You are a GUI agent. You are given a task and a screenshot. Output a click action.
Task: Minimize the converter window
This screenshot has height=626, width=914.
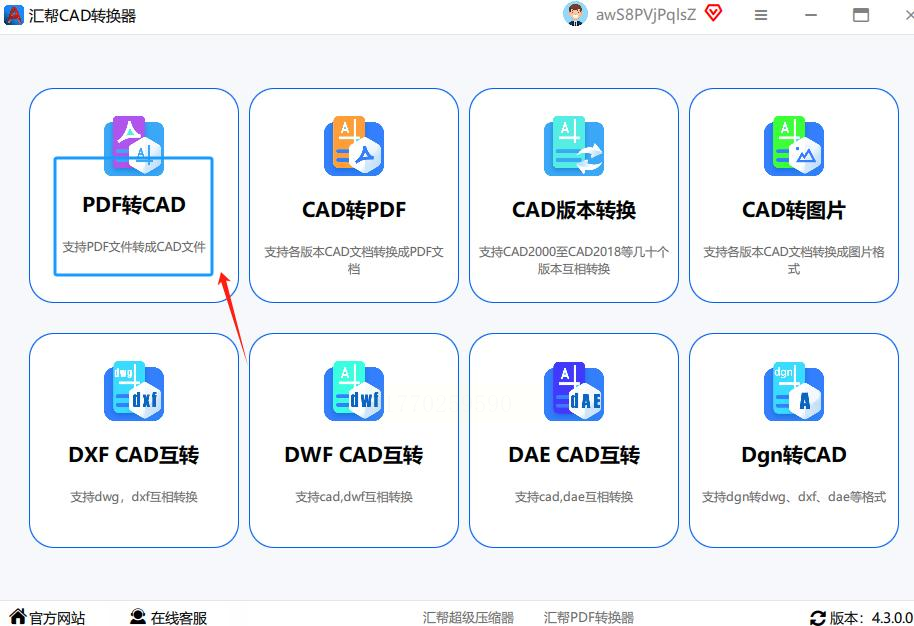[811, 15]
